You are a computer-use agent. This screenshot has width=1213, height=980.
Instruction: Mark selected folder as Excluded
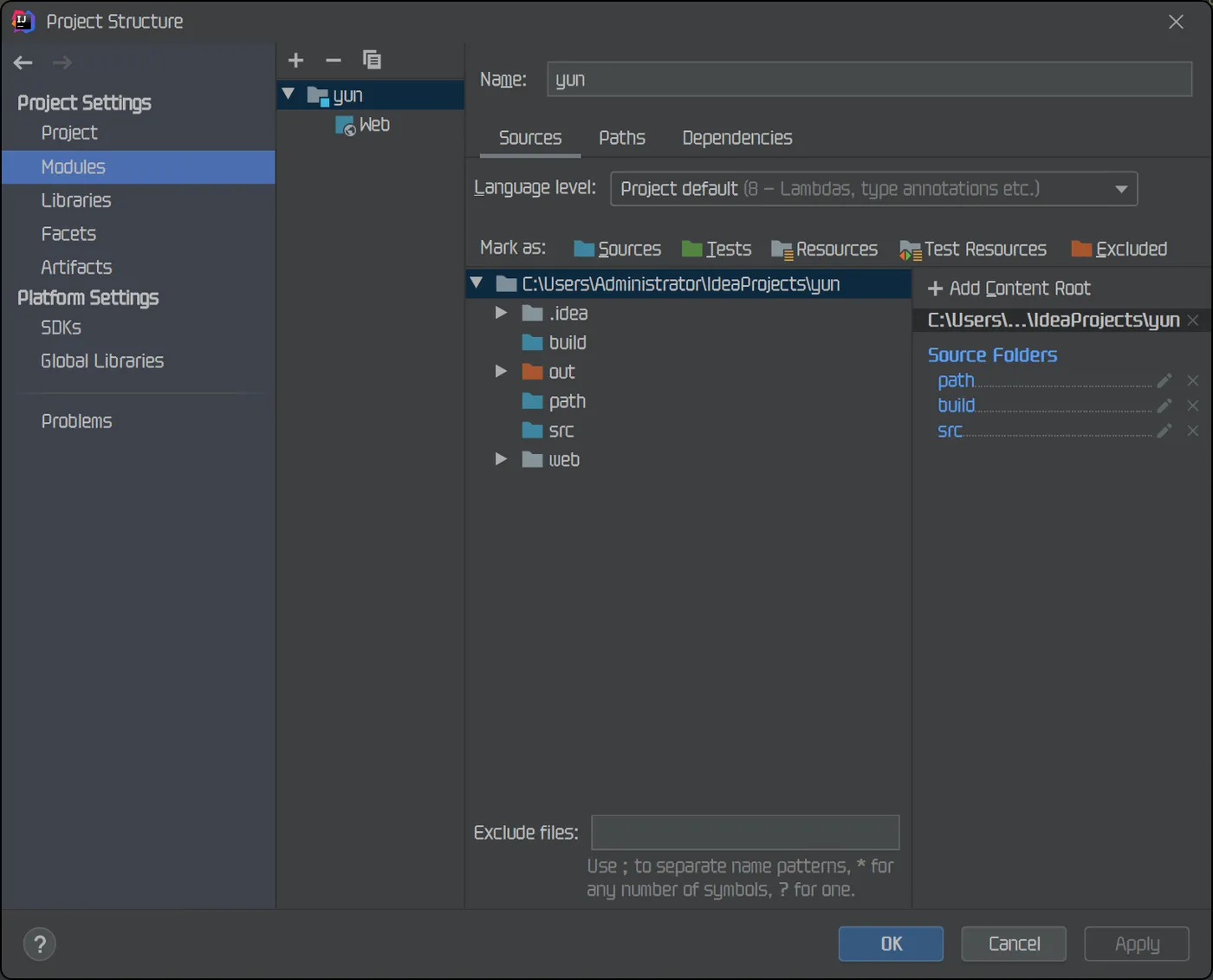pos(1119,250)
